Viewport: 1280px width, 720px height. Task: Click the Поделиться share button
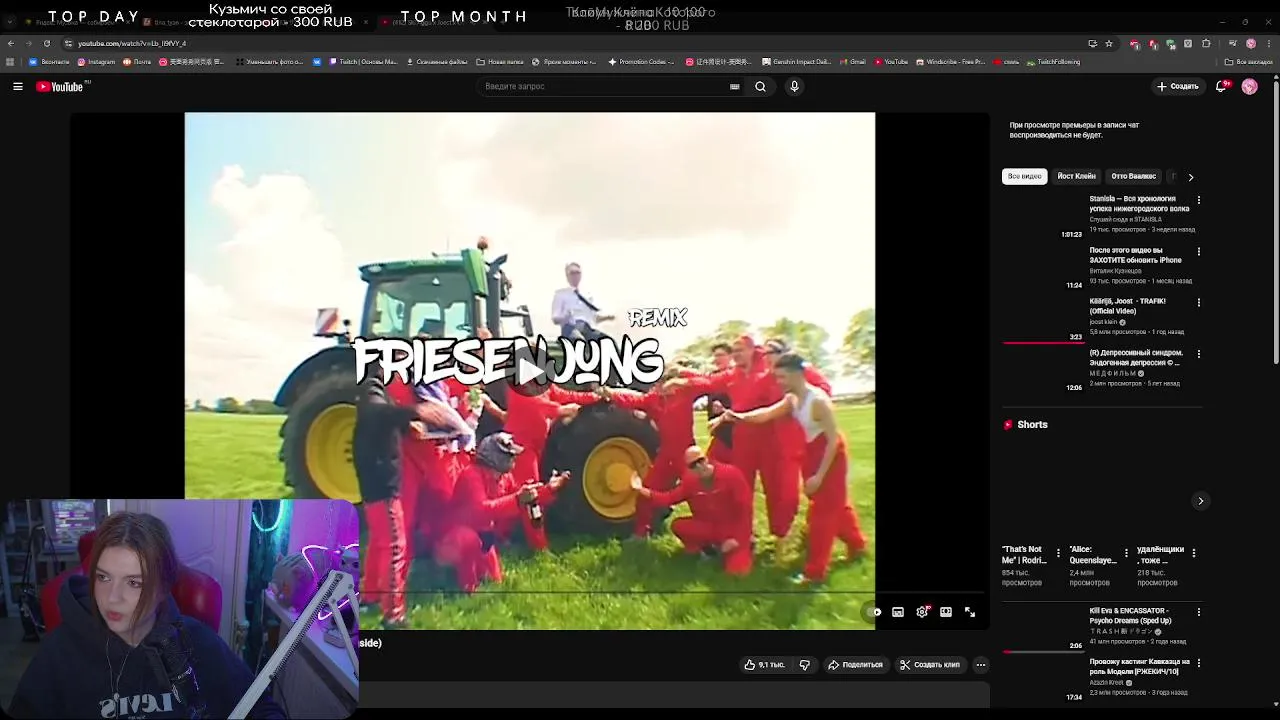point(855,665)
